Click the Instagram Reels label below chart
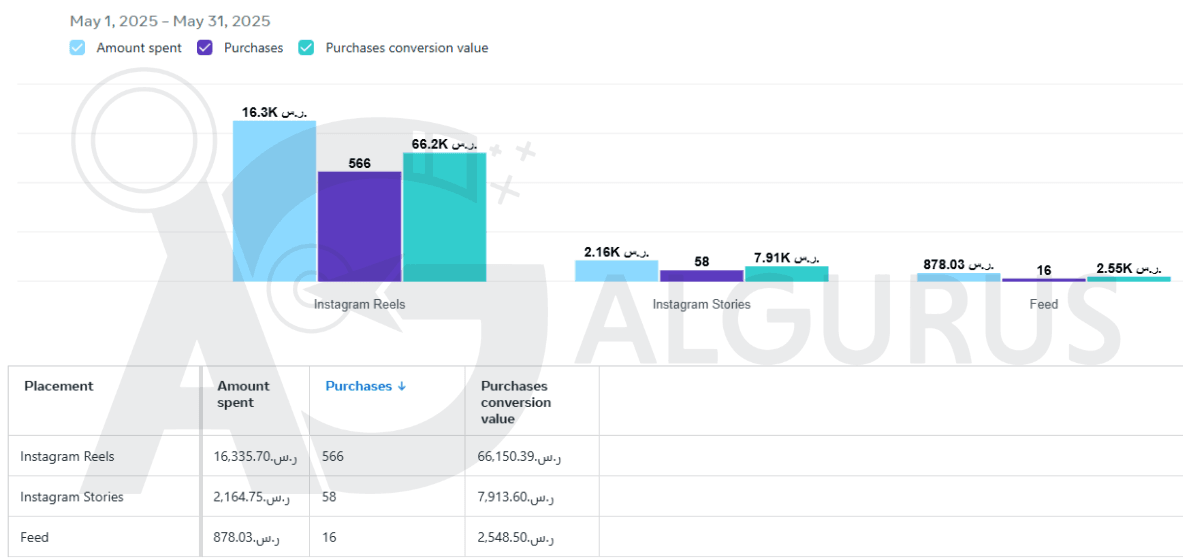The image size is (1183, 558). pyautogui.click(x=359, y=304)
